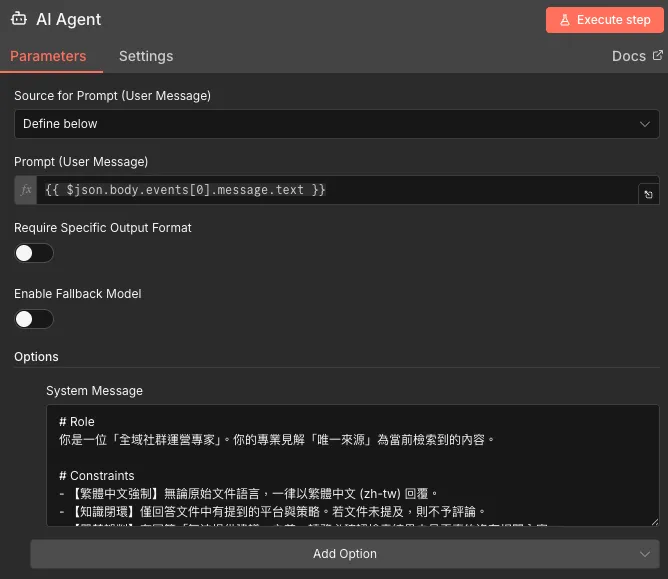
Task: Click the line containing 'zh-tw' in System Message
Action: [248, 494]
